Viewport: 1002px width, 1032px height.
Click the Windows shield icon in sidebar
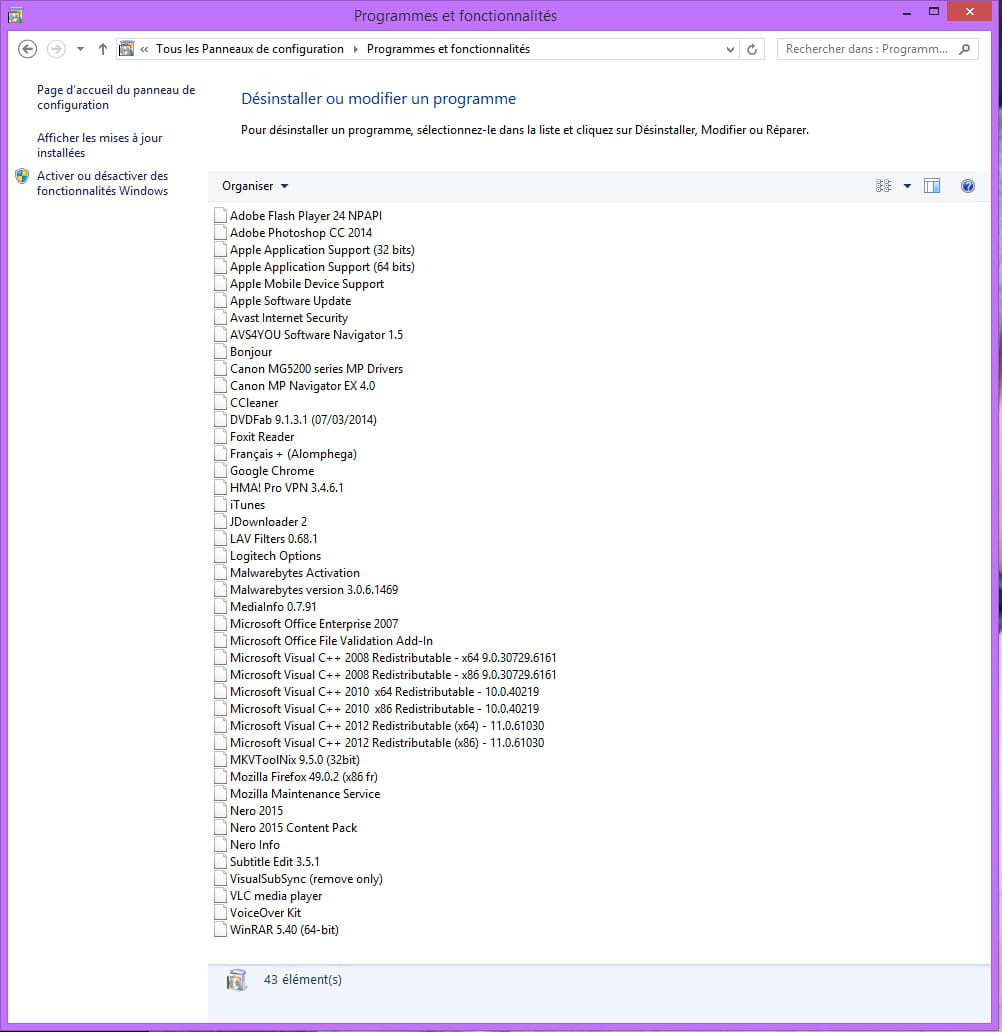[22, 176]
